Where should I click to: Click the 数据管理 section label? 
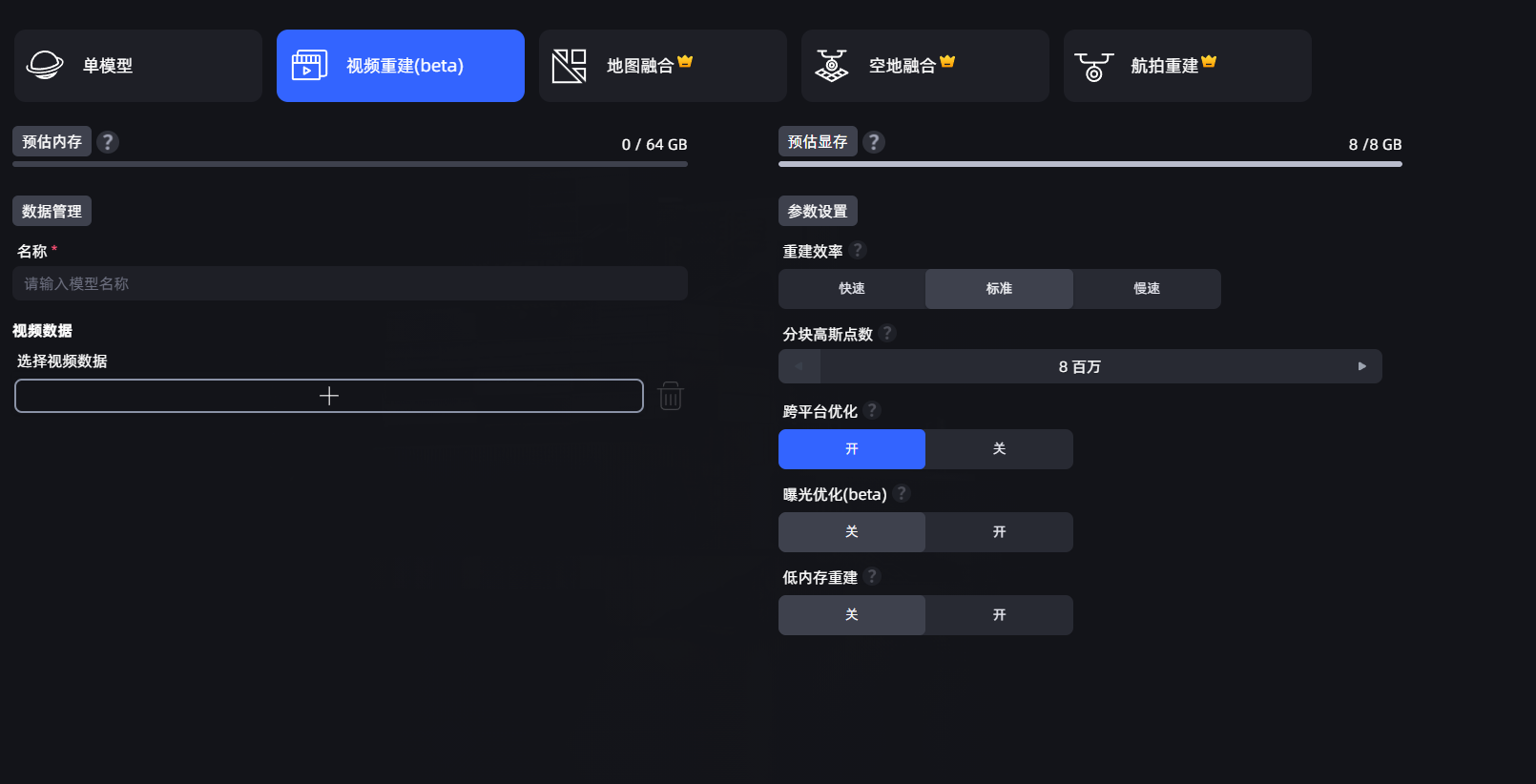tap(52, 211)
